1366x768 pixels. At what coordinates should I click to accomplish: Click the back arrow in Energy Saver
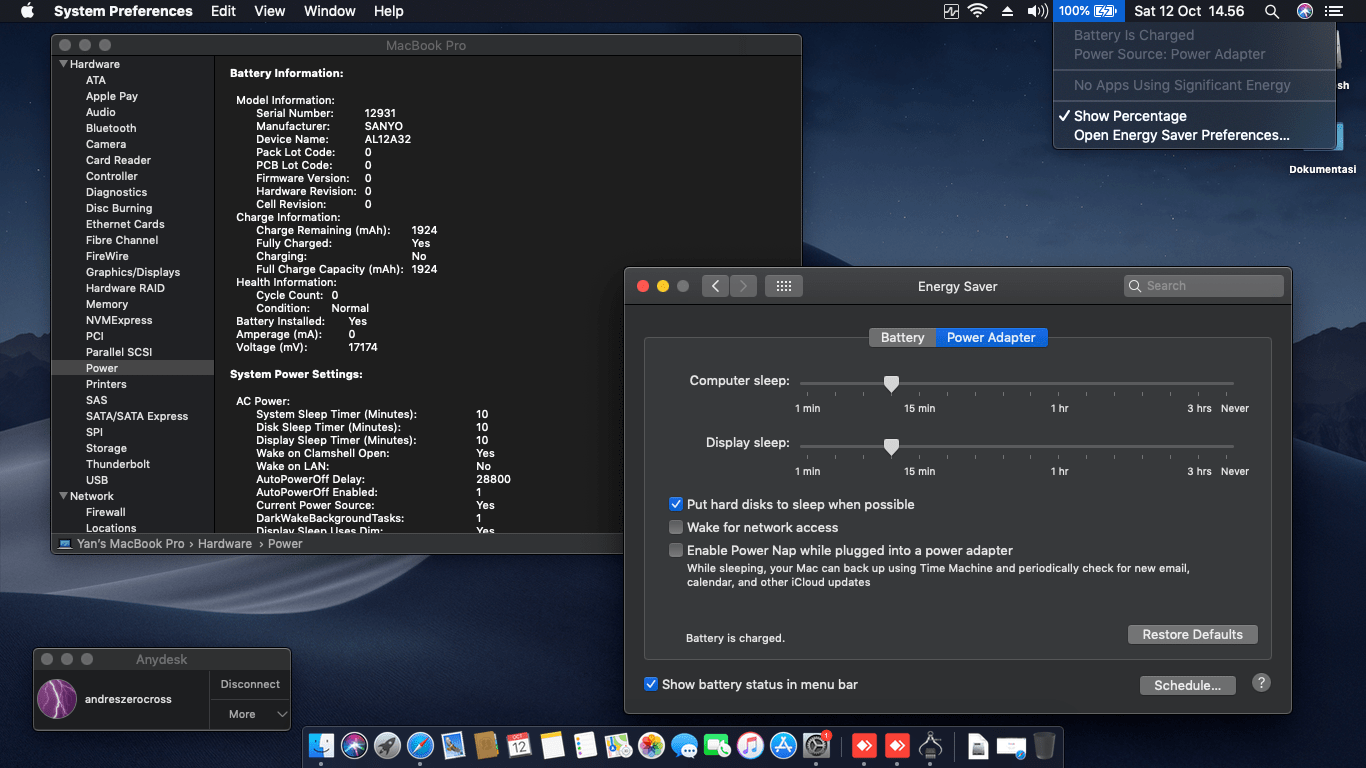click(715, 286)
